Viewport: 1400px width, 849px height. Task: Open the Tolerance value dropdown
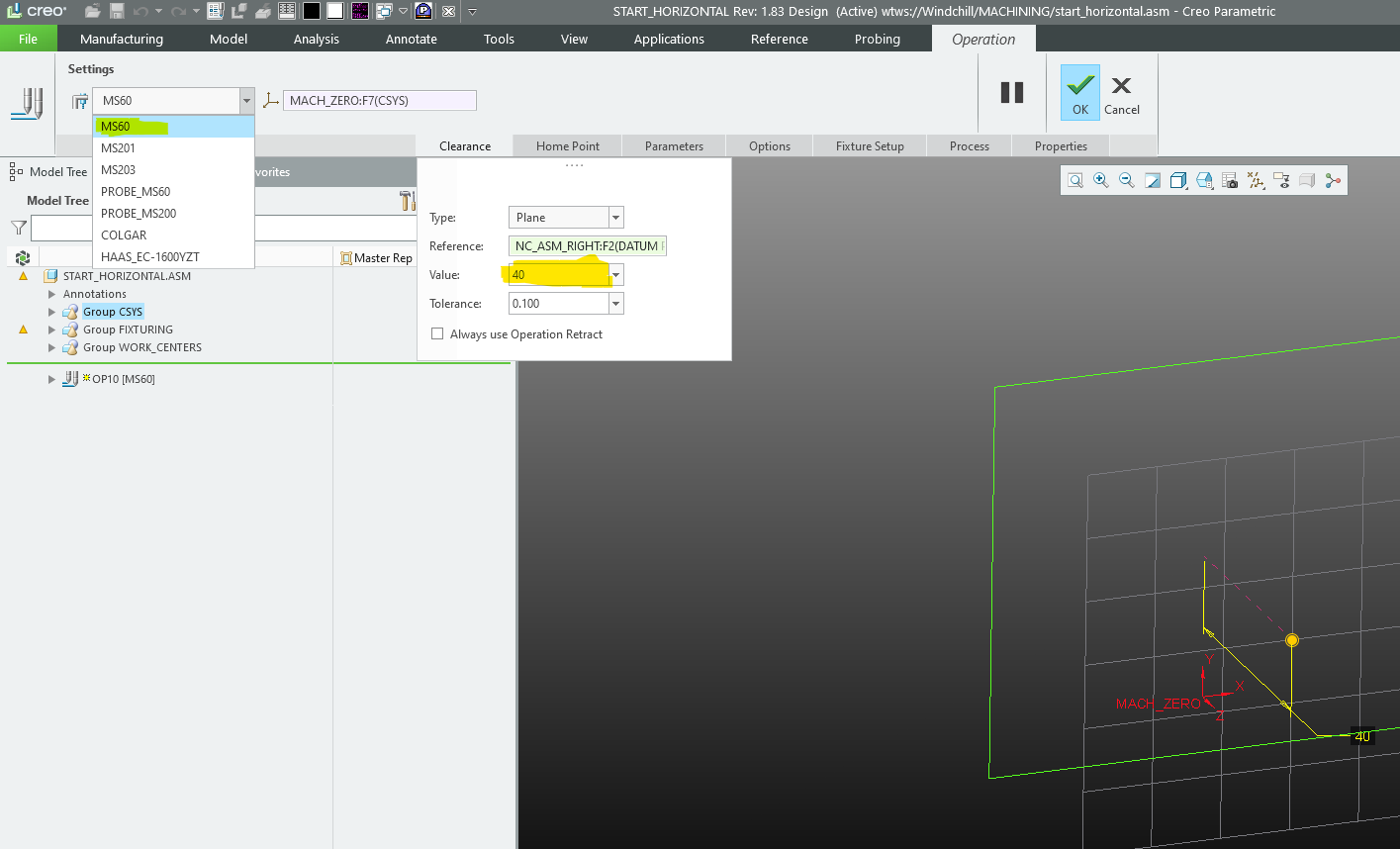click(x=615, y=304)
